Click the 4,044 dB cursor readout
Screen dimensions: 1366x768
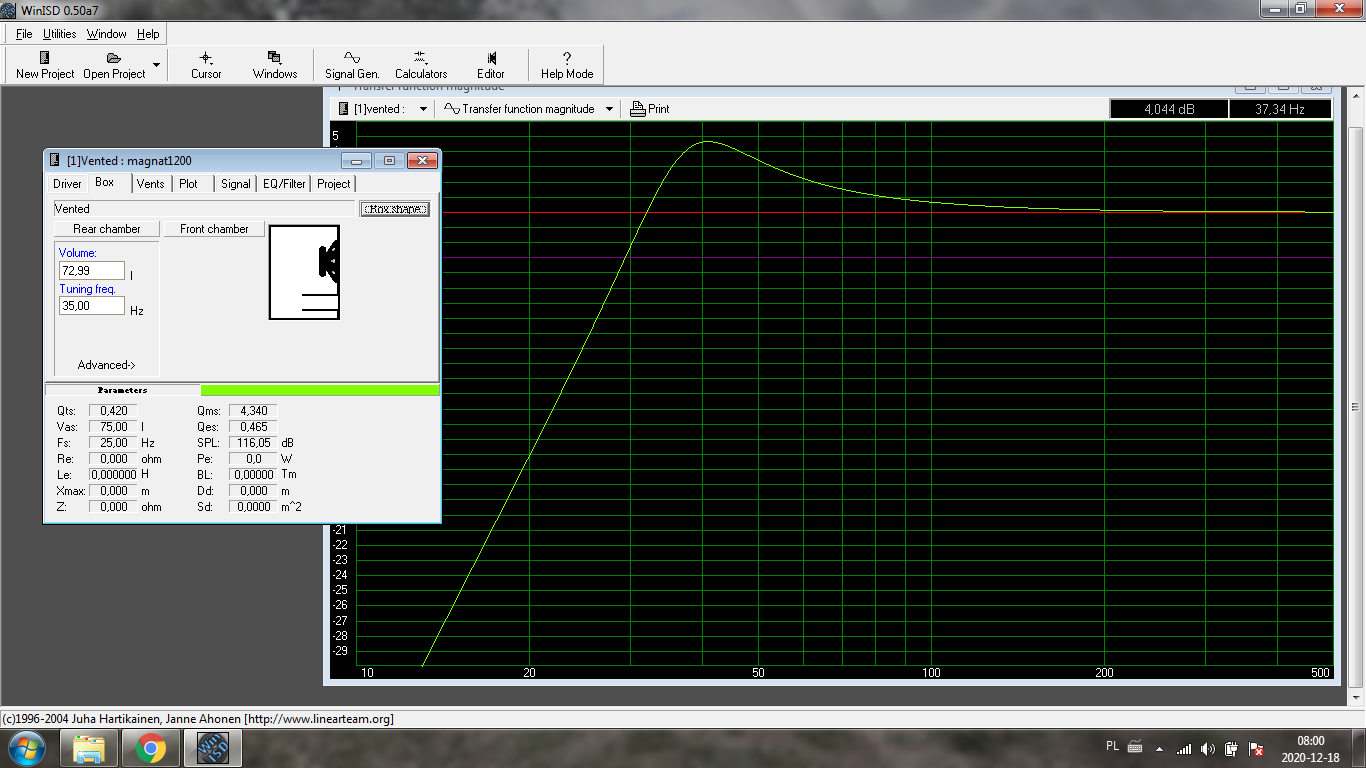click(x=1169, y=110)
